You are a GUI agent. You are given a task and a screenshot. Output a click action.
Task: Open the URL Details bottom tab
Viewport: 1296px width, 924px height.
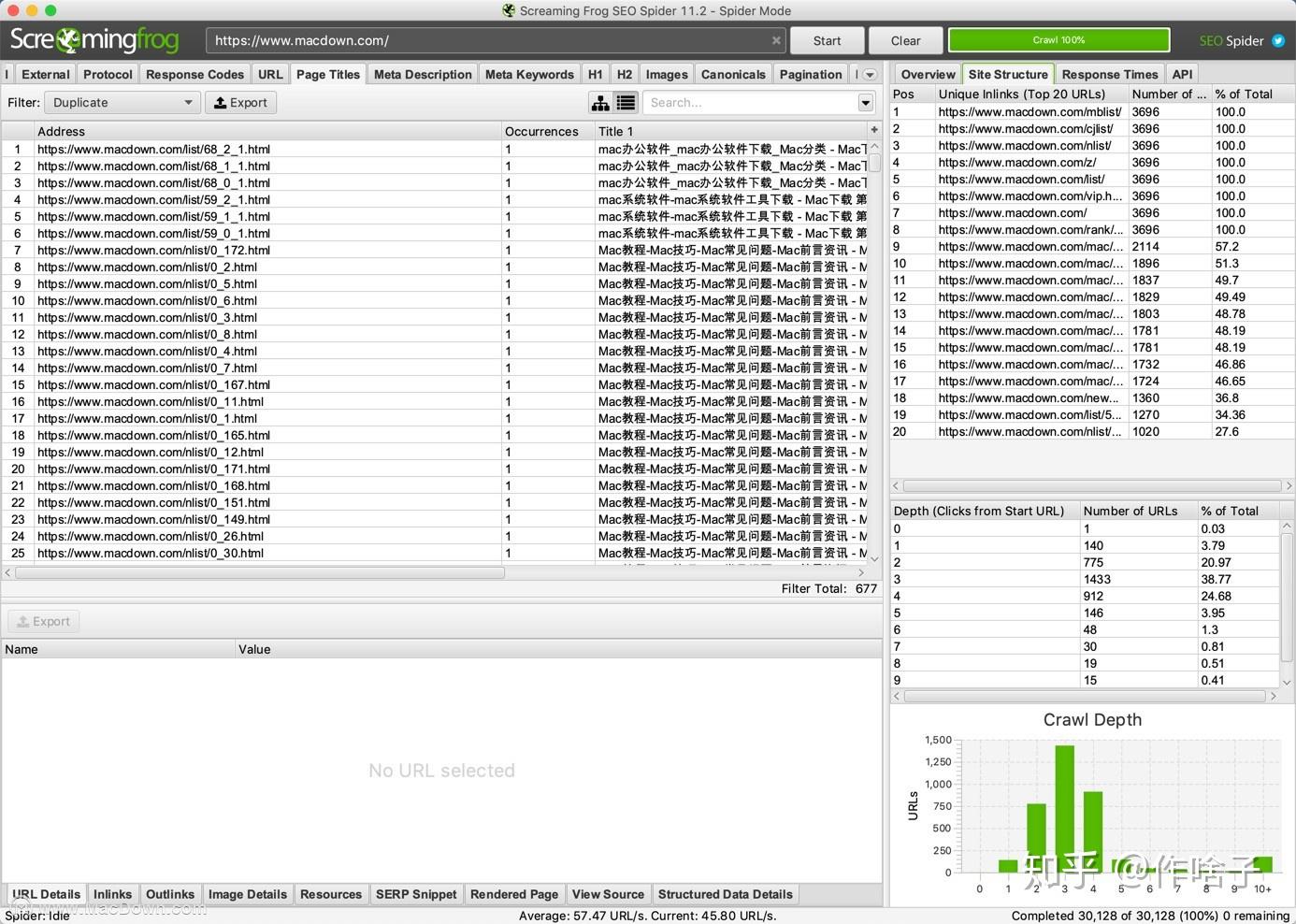coord(47,894)
